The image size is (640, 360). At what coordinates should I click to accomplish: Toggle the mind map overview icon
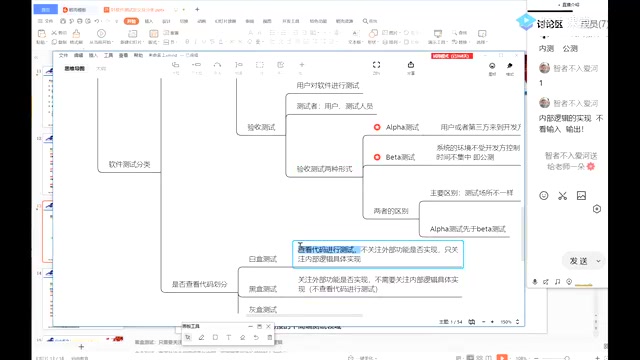pyautogui.click(x=471, y=322)
